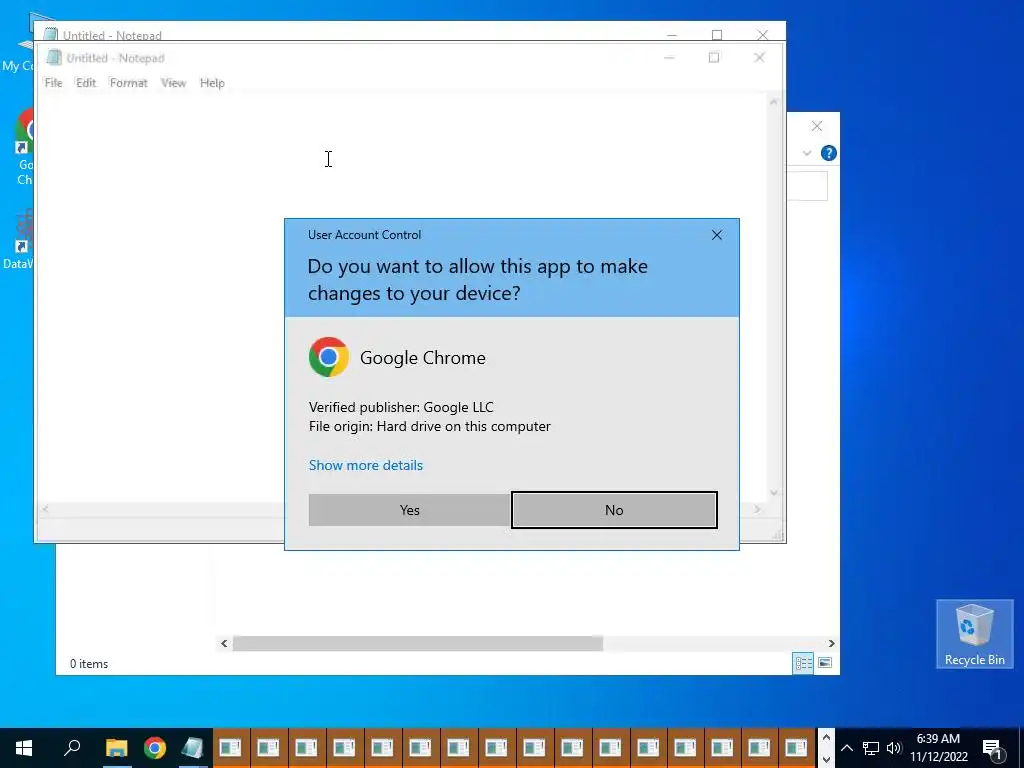This screenshot has height=768, width=1024.
Task: Click File Explorer scrollbar right arrow
Action: point(831,643)
